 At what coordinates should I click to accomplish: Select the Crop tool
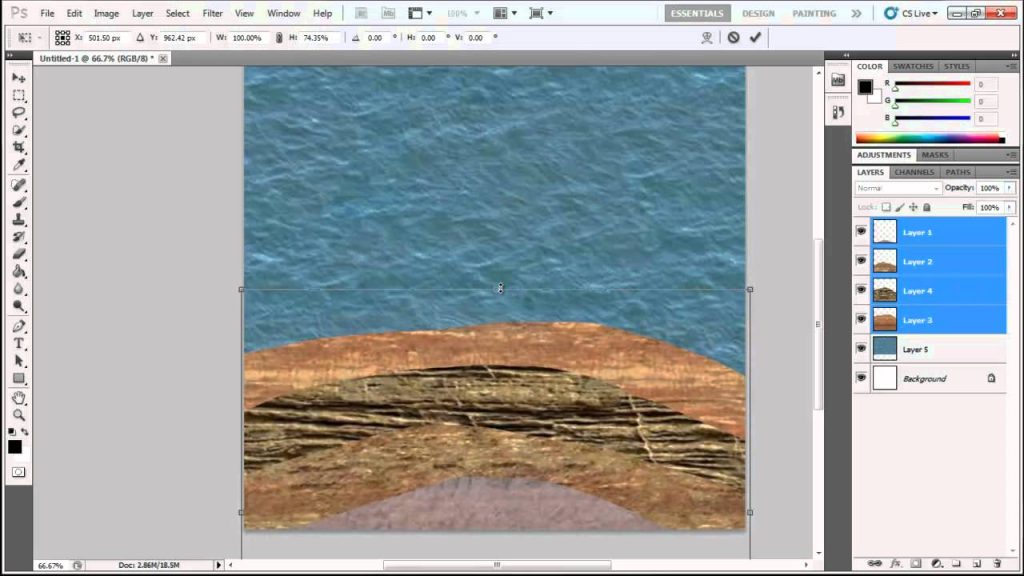(x=18, y=147)
